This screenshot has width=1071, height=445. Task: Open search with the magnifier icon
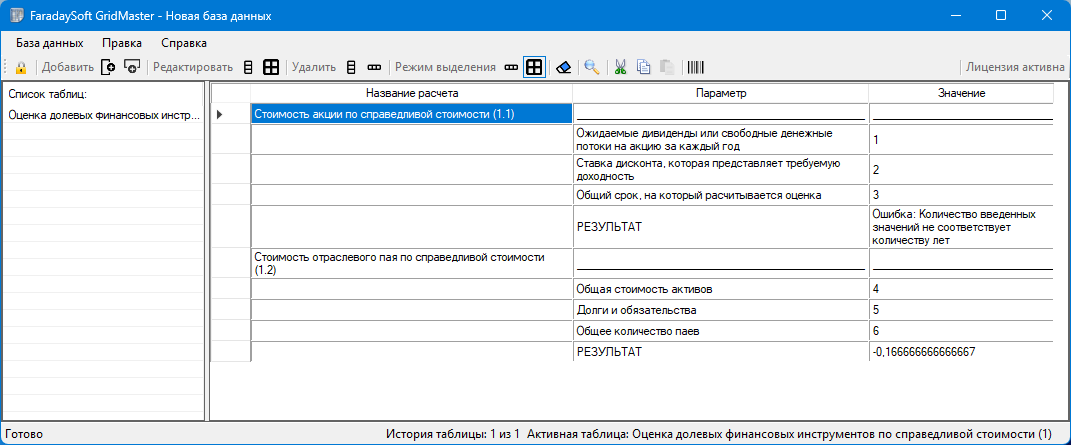592,68
